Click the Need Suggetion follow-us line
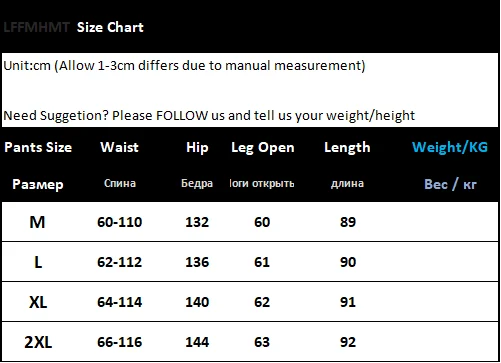This screenshot has height=363, width=501. click(x=209, y=116)
